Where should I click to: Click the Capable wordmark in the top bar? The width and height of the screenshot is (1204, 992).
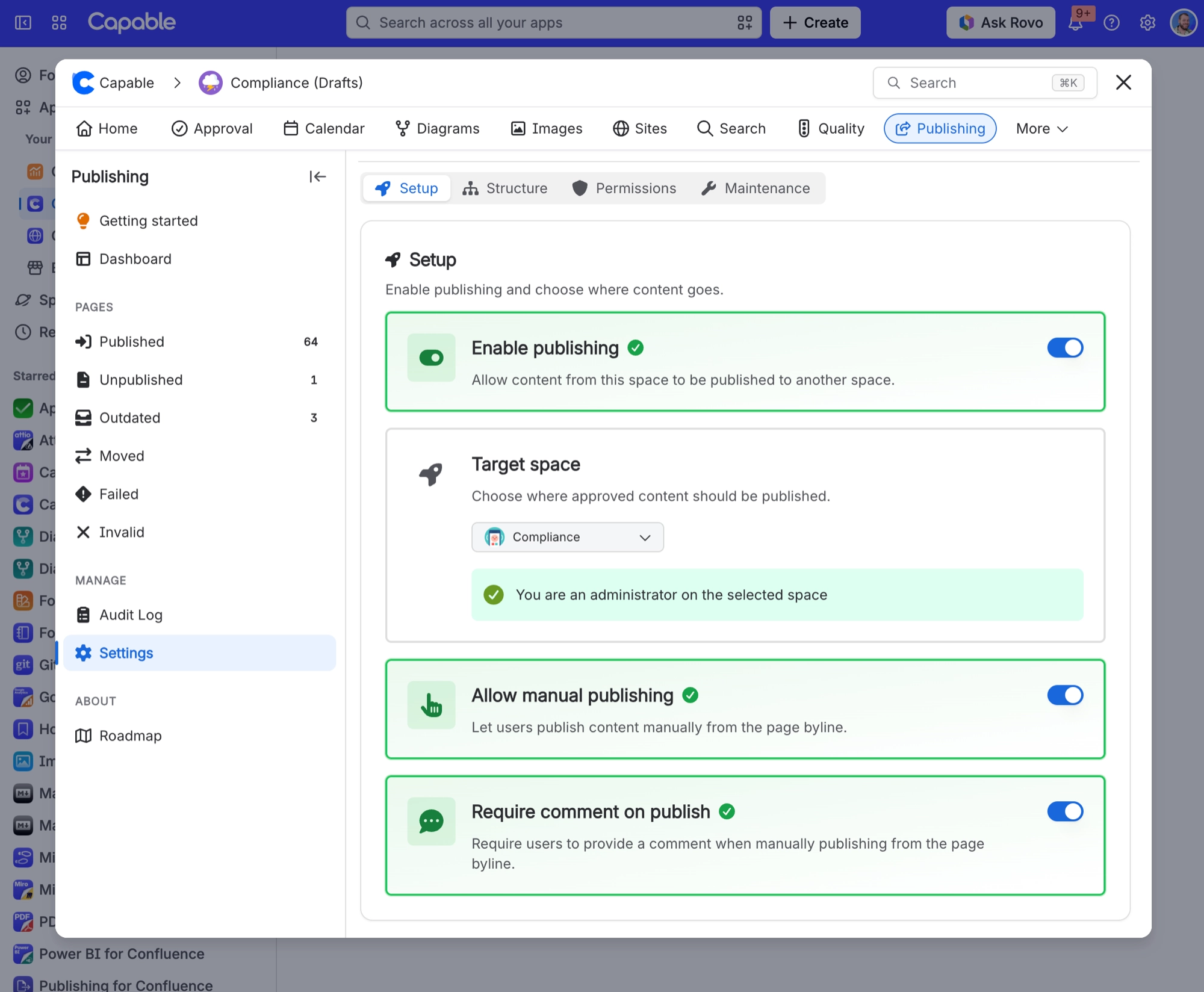click(x=132, y=23)
